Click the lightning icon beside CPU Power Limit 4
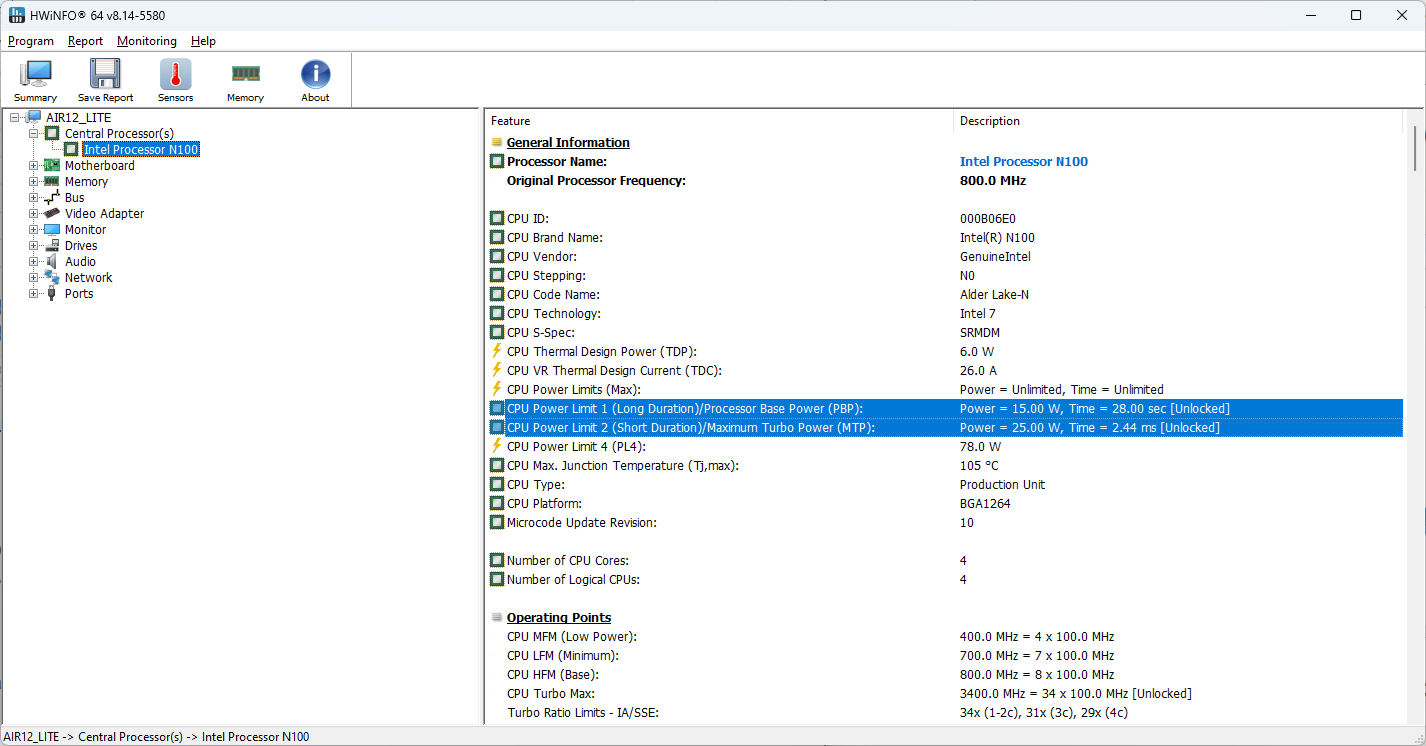The height and width of the screenshot is (746, 1426). (x=497, y=446)
